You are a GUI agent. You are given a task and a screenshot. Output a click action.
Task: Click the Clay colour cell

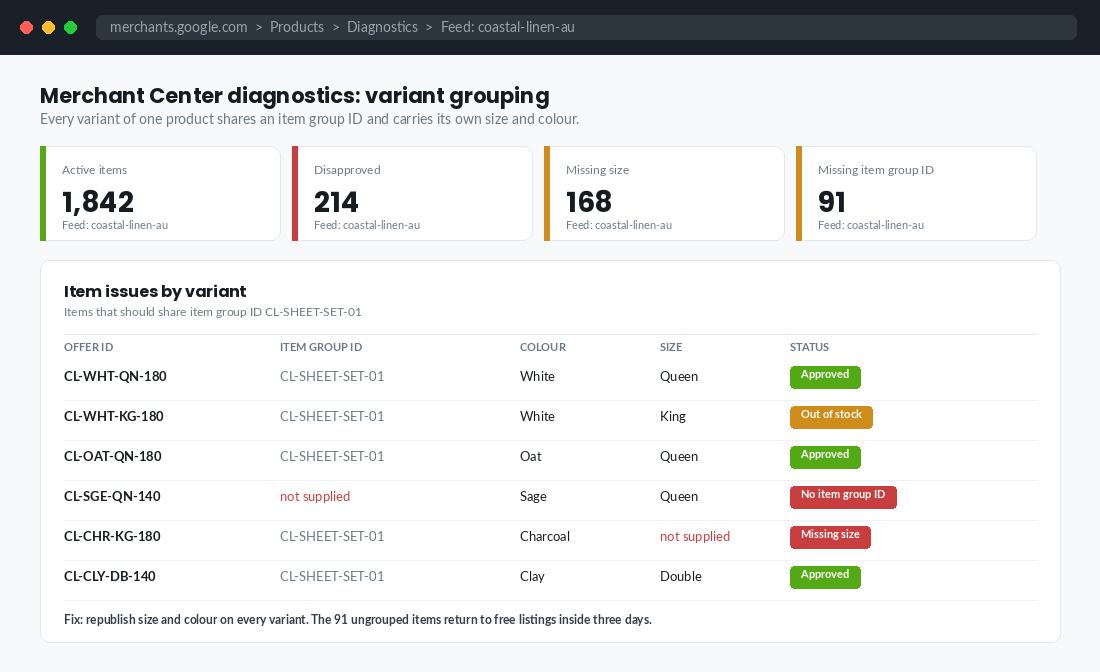tap(532, 577)
